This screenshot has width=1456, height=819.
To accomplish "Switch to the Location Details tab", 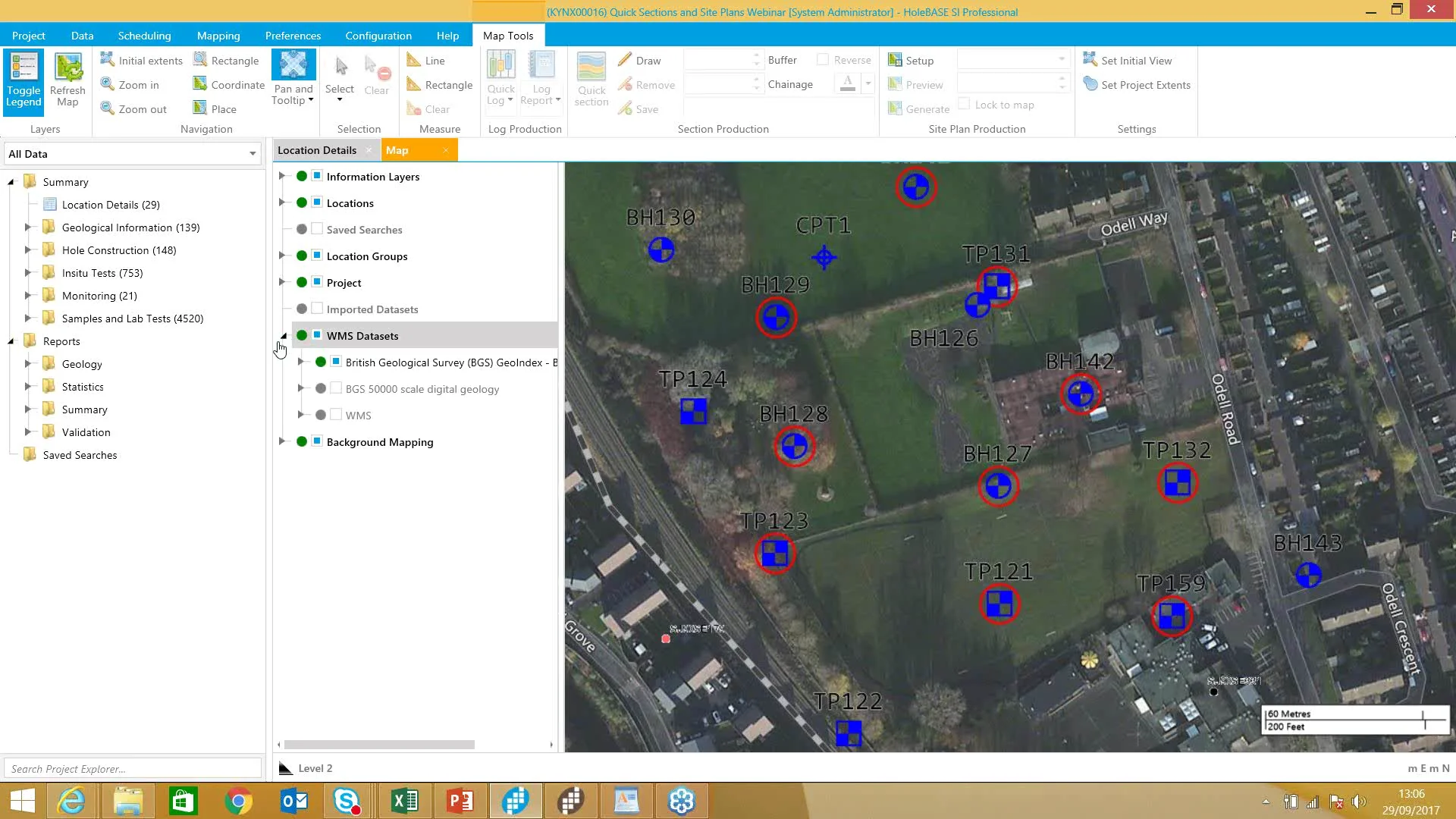I will coord(317,149).
